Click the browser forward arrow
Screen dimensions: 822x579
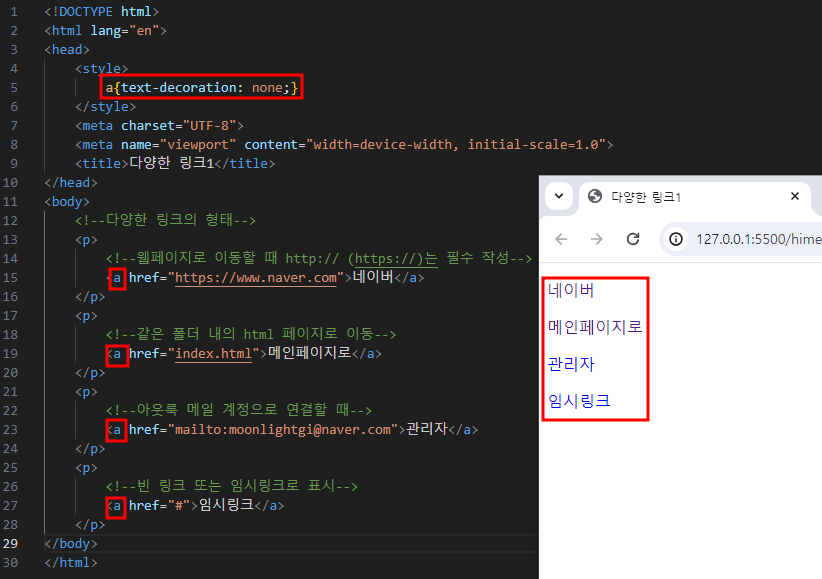point(597,239)
